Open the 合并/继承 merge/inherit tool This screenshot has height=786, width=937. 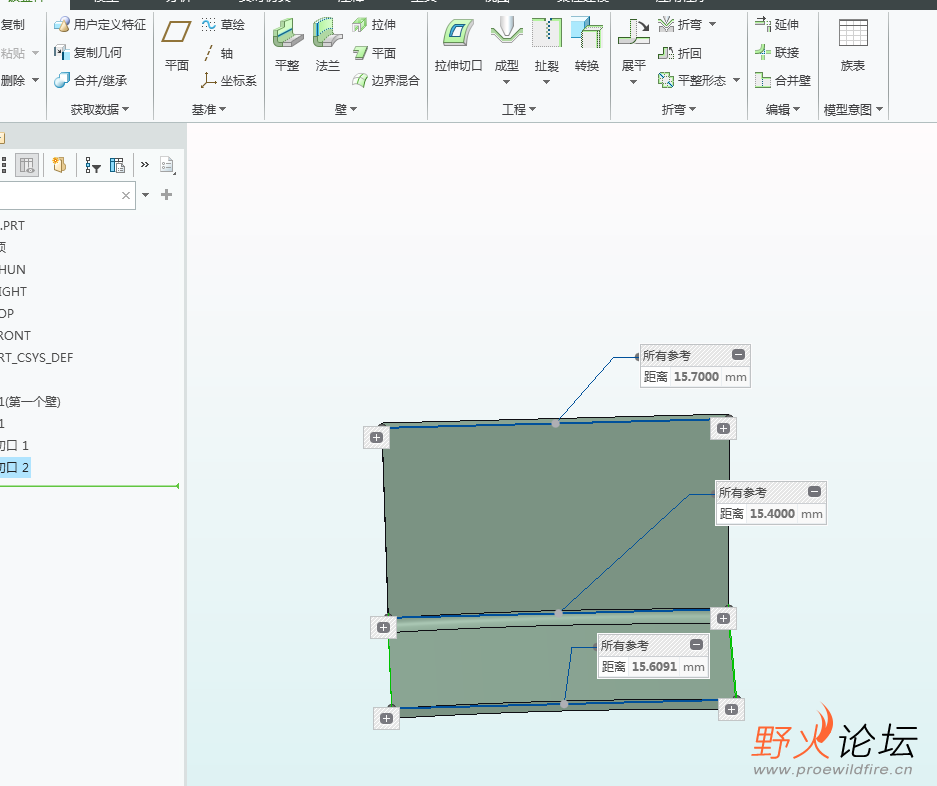click(x=91, y=80)
